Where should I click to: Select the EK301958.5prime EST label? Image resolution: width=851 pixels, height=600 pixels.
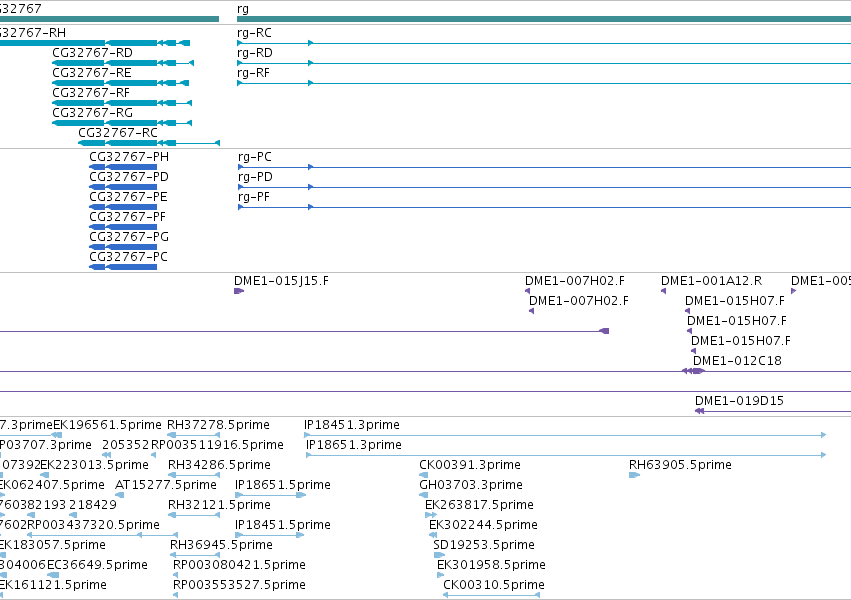click(491, 565)
